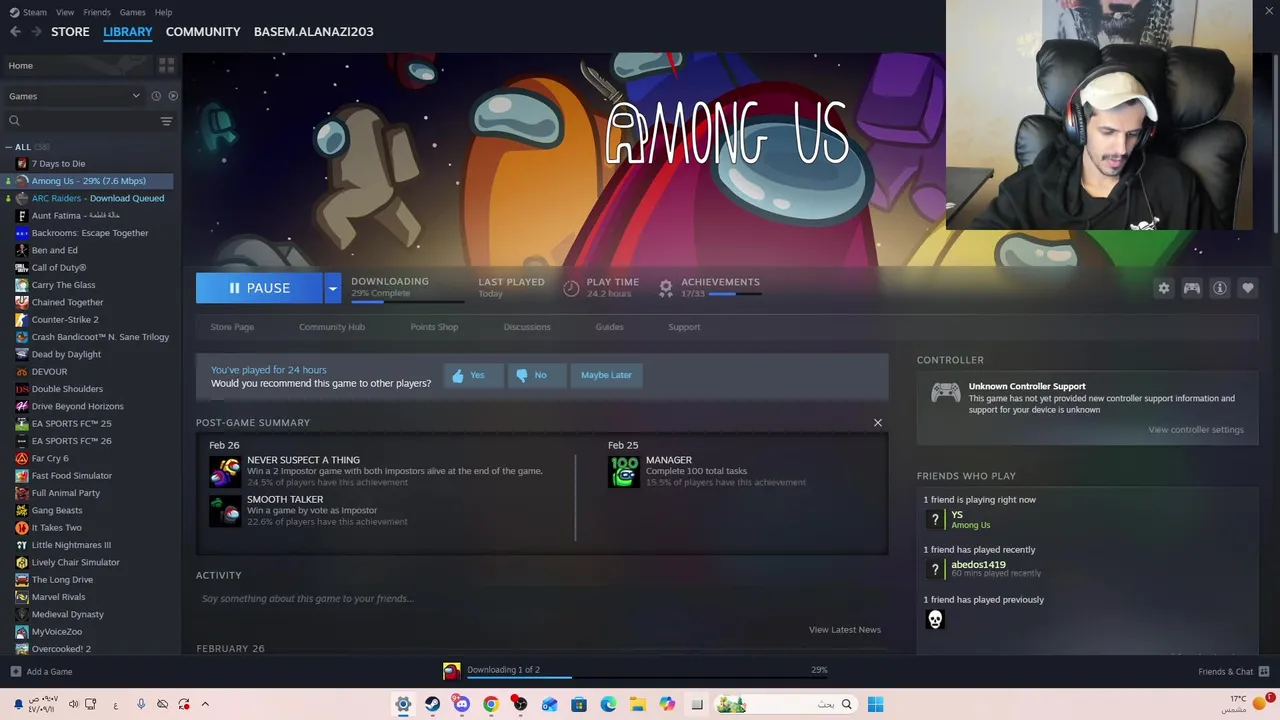Click the Windows Start button
The image size is (1280, 720).
click(875, 704)
